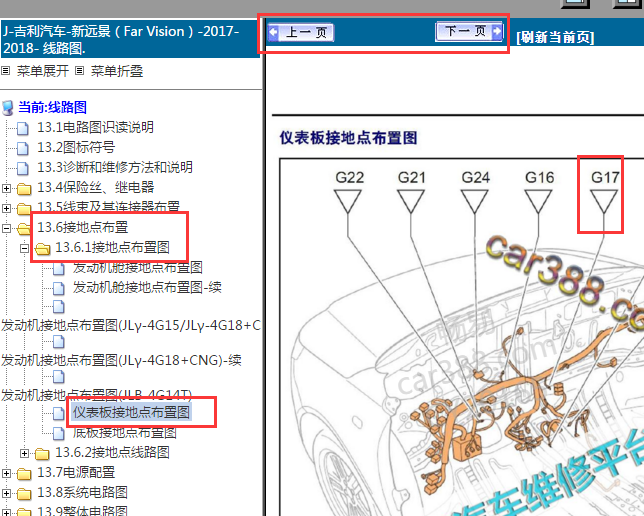
Task: Go to next page with 下一页 button
Action: click(469, 31)
